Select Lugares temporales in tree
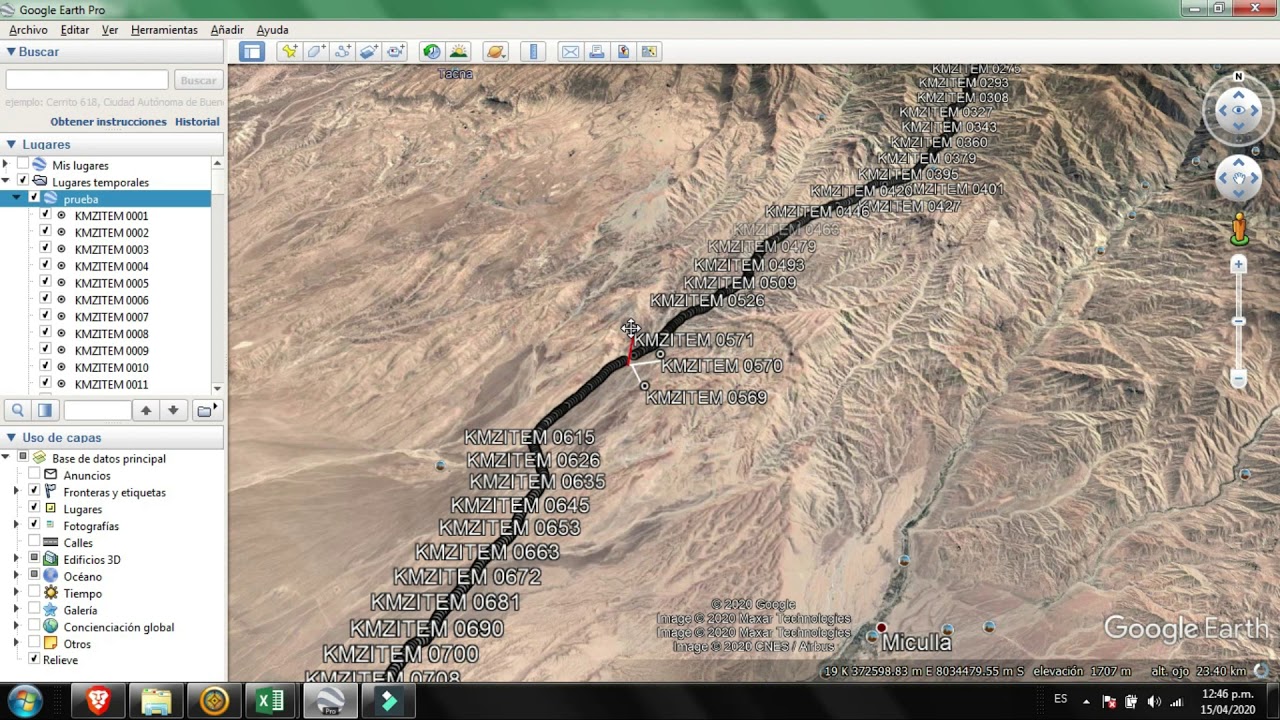The image size is (1280, 720). pos(100,182)
